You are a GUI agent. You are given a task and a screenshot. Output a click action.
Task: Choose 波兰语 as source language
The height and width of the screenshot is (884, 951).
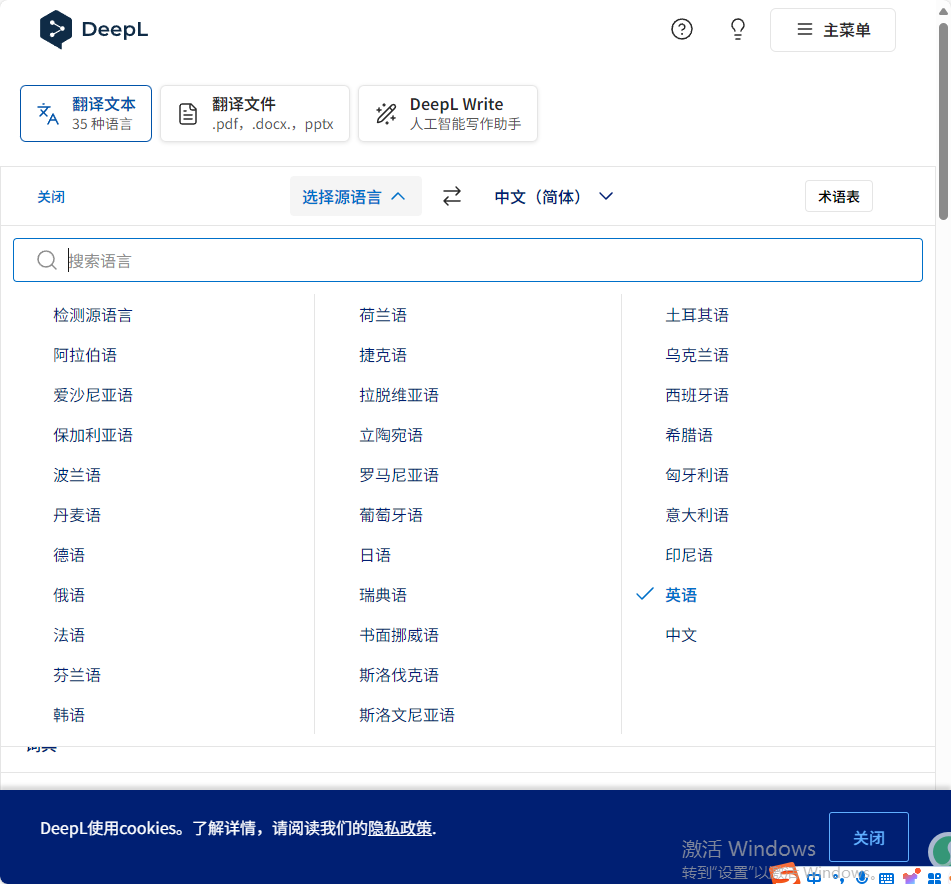point(77,475)
